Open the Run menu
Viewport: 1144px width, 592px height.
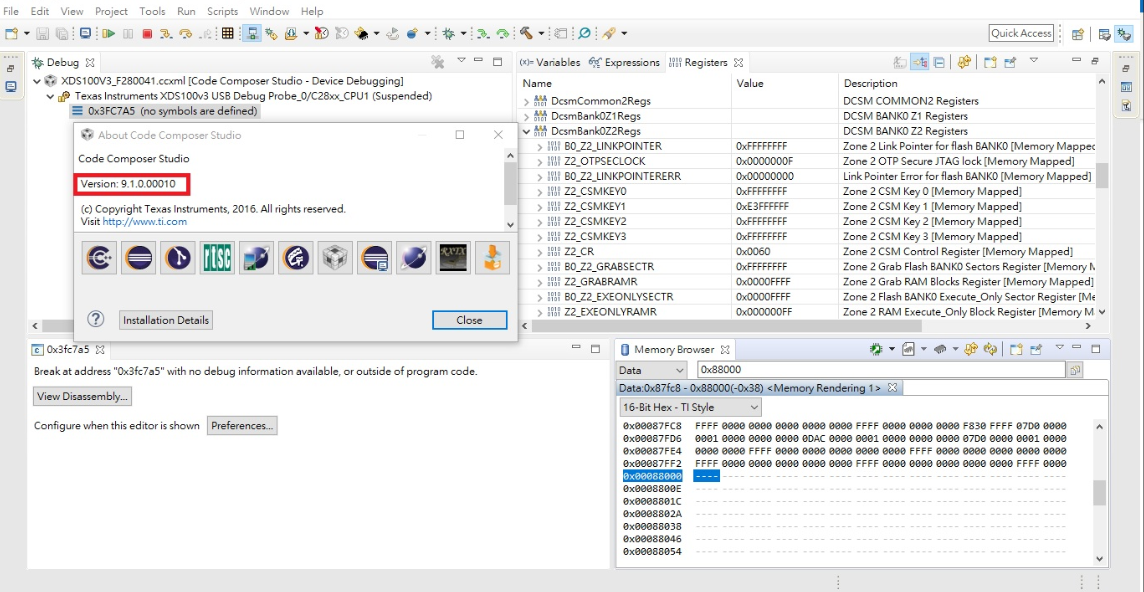tap(186, 12)
